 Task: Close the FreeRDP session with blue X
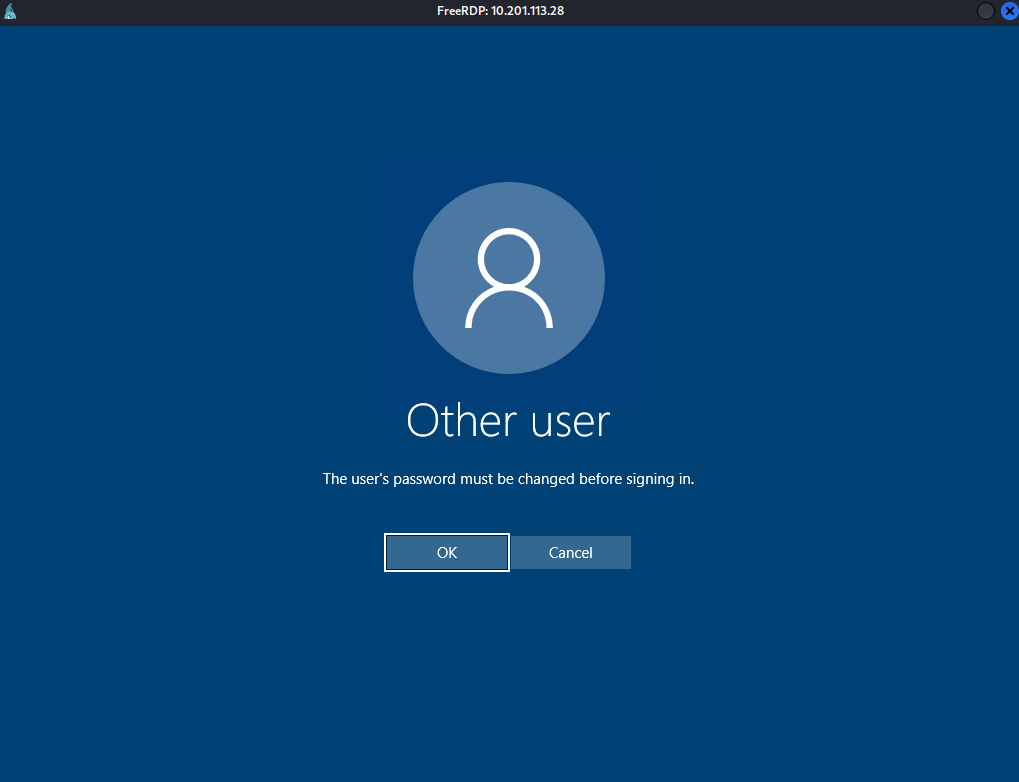tap(1008, 11)
